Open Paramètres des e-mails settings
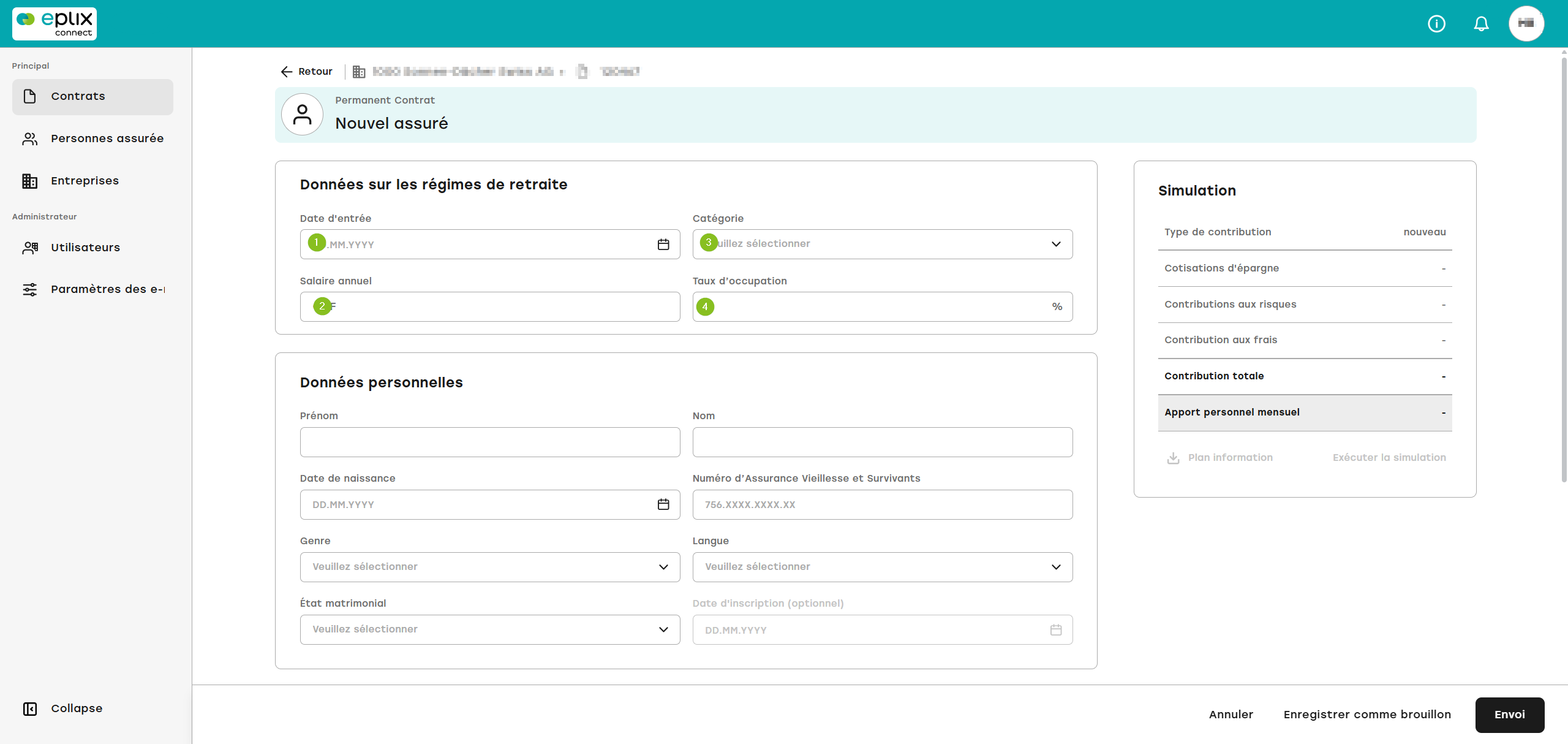 coord(92,289)
